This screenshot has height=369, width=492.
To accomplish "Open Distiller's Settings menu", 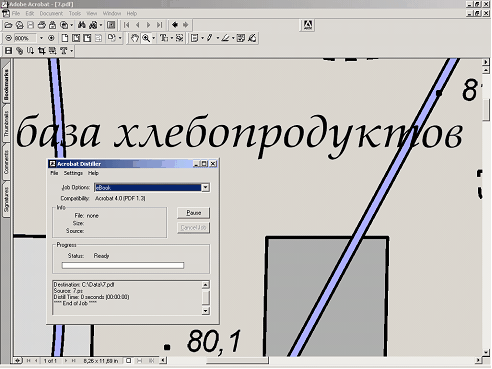I will point(73,173).
